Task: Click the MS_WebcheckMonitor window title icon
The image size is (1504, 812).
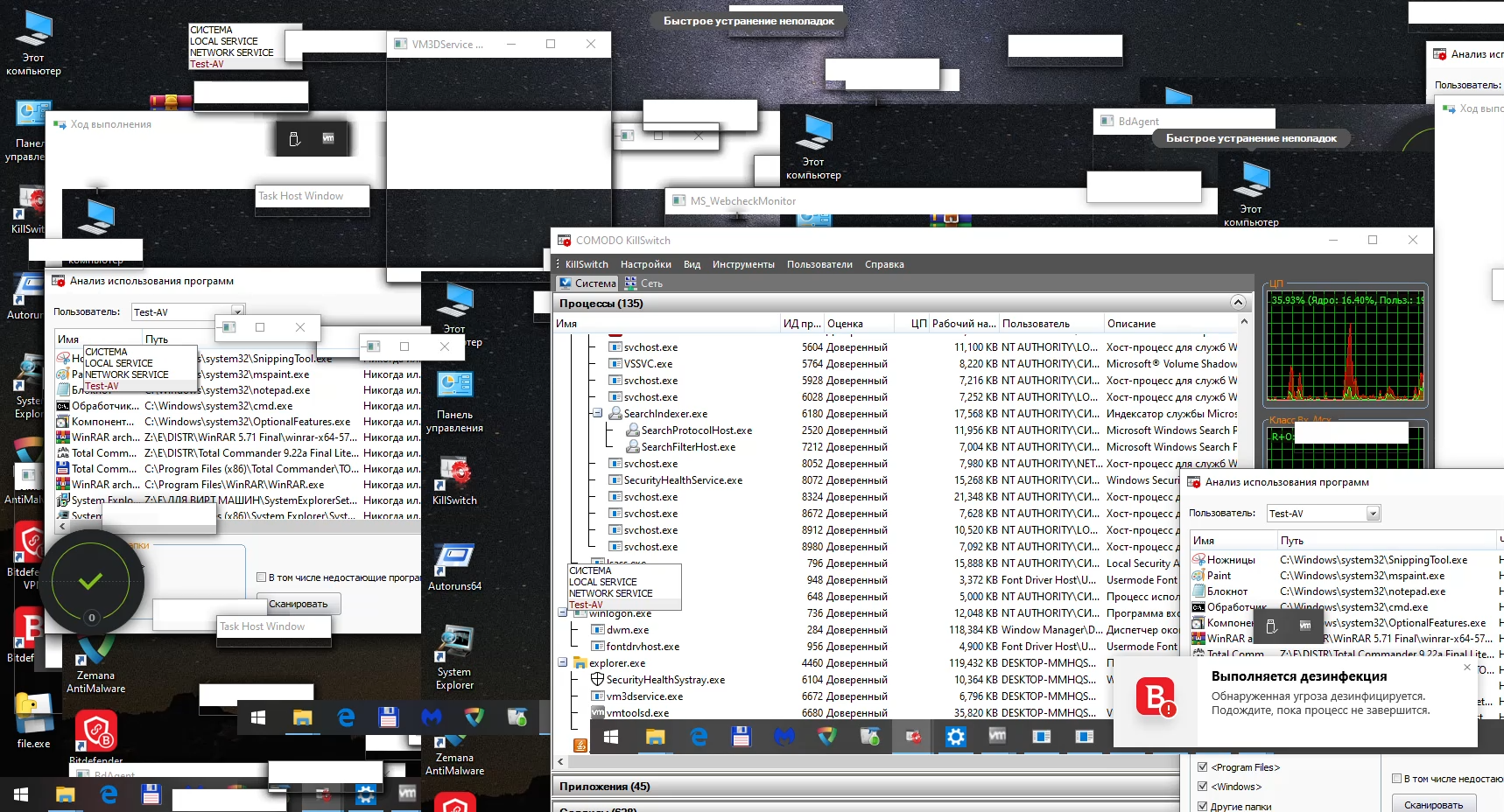Action: tap(678, 201)
